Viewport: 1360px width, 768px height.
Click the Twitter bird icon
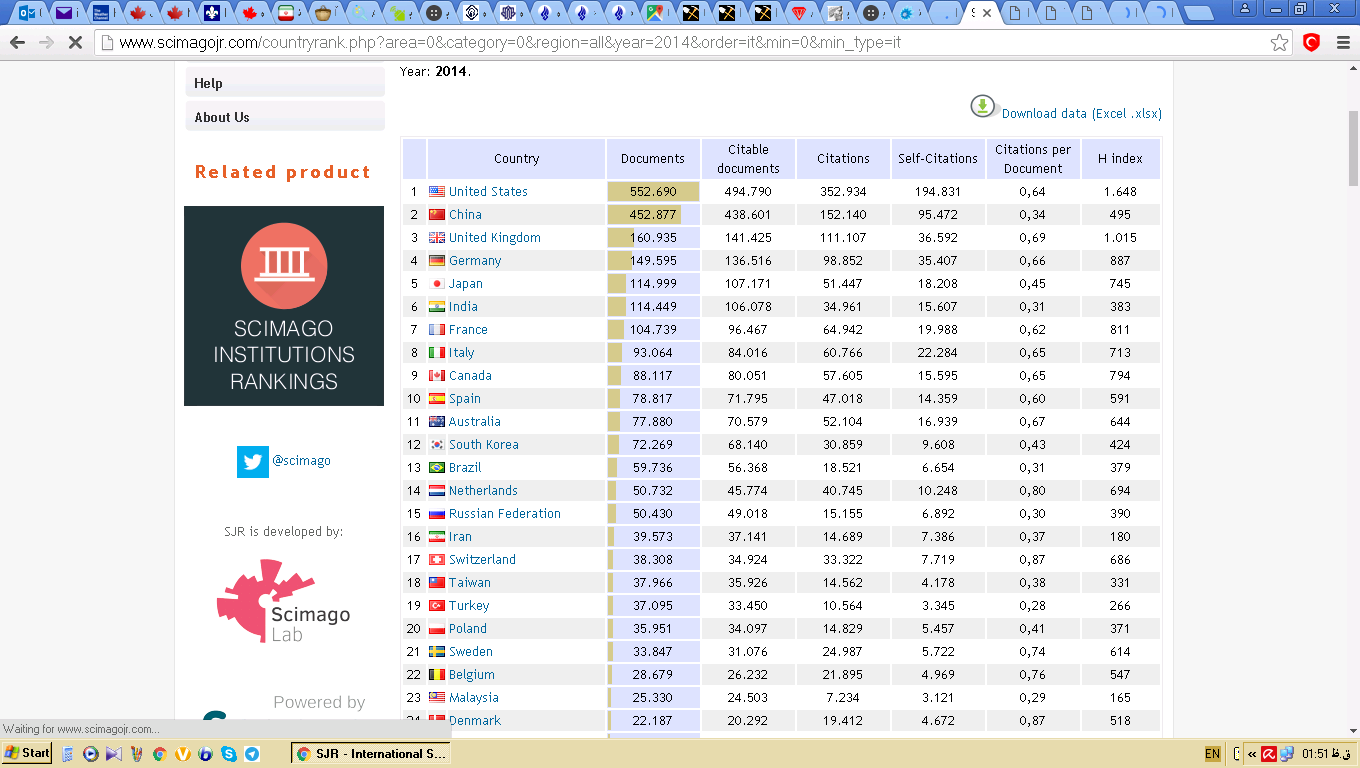click(253, 461)
